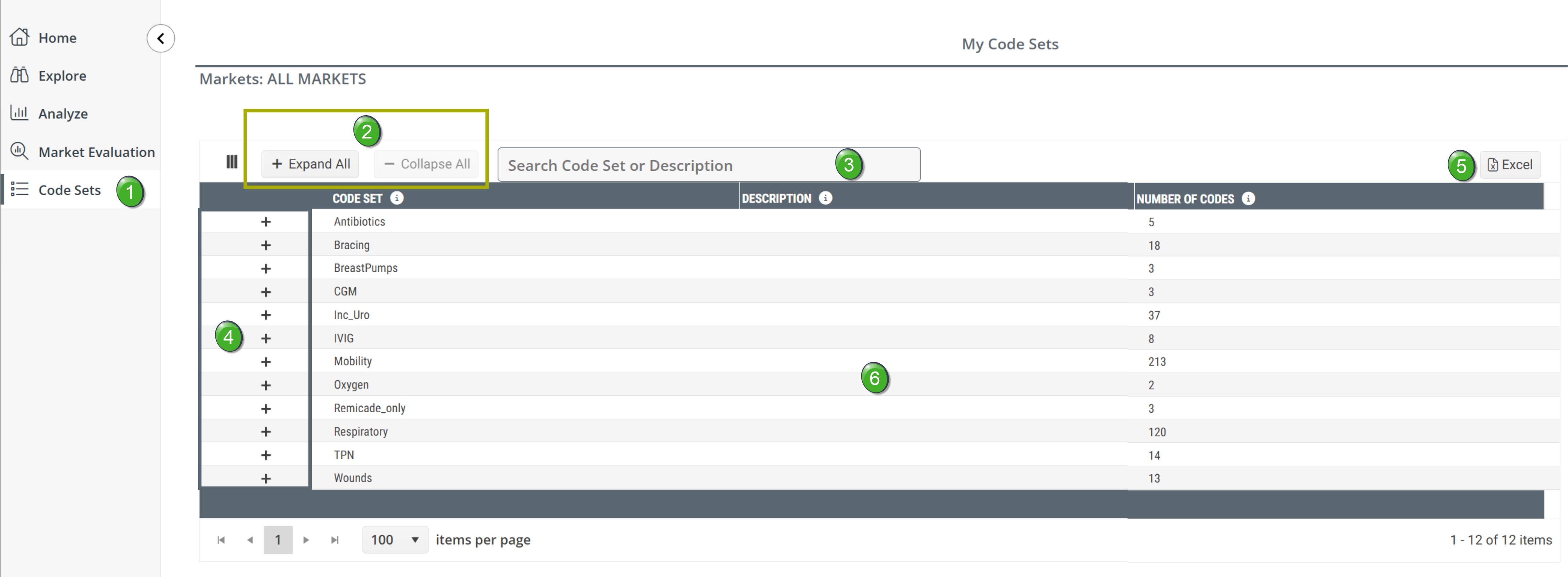Expand the Mobility code set row
This screenshot has height=577, width=1568.
tap(265, 362)
